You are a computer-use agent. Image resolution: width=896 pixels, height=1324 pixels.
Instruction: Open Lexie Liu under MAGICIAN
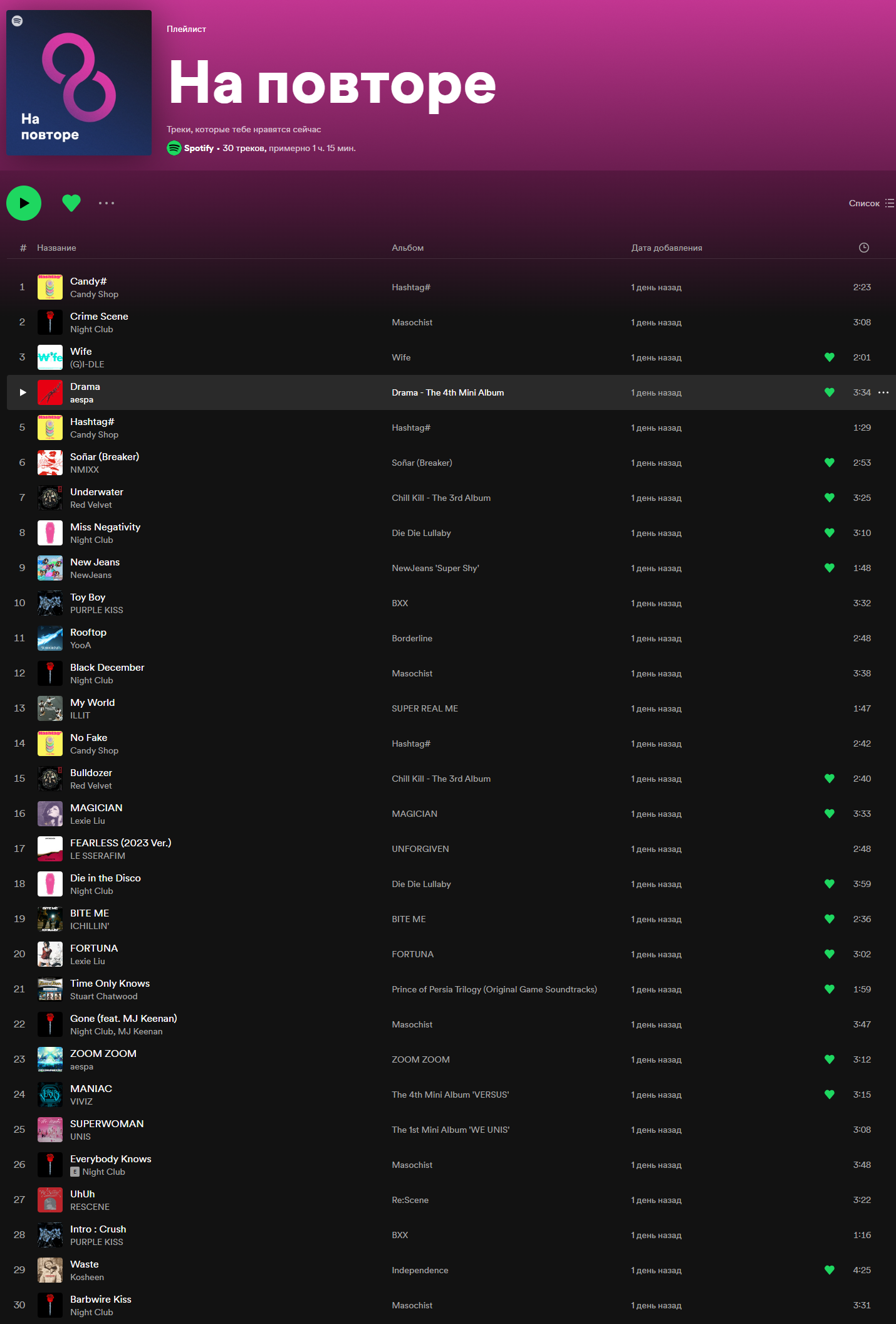88,821
